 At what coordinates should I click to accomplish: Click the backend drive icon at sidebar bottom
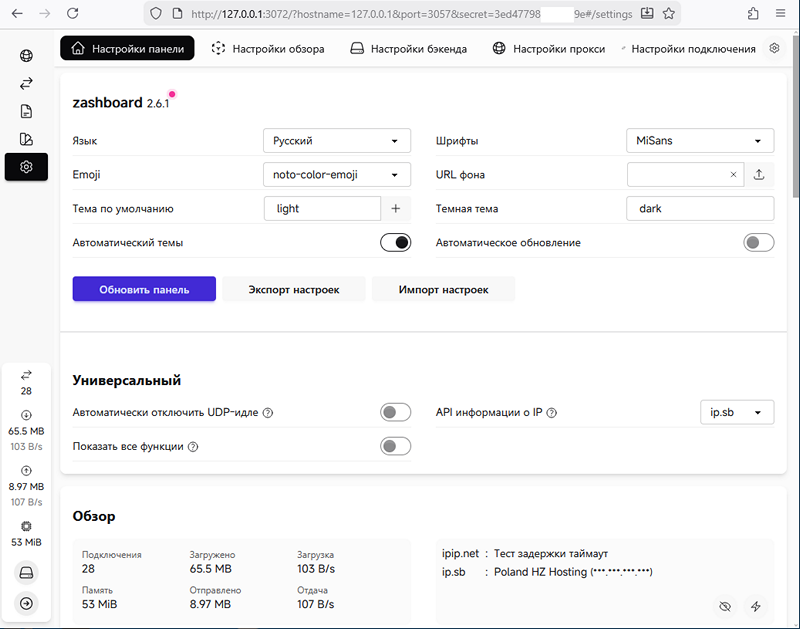[x=26, y=573]
